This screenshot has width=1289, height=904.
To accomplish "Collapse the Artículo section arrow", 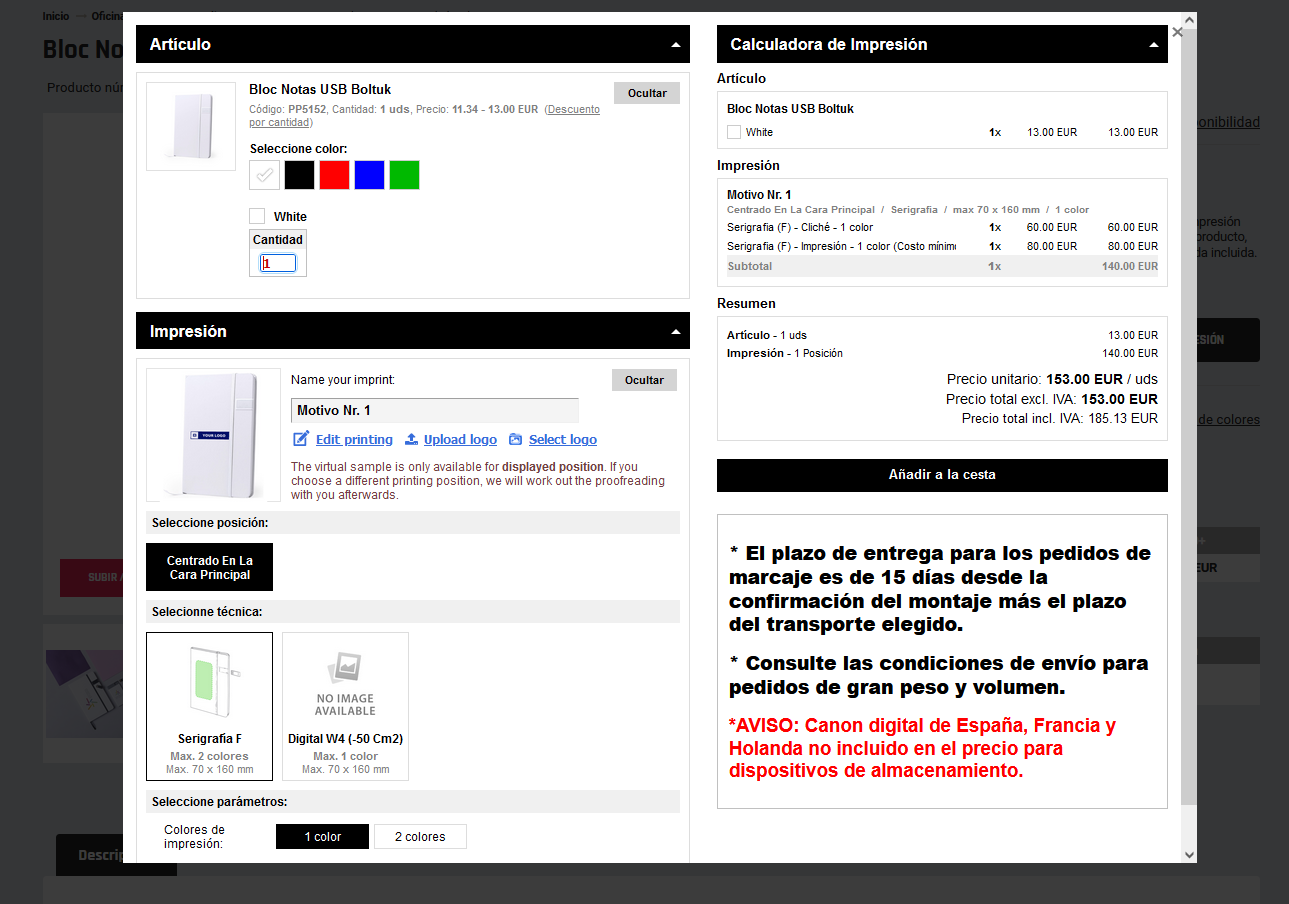I will point(676,45).
